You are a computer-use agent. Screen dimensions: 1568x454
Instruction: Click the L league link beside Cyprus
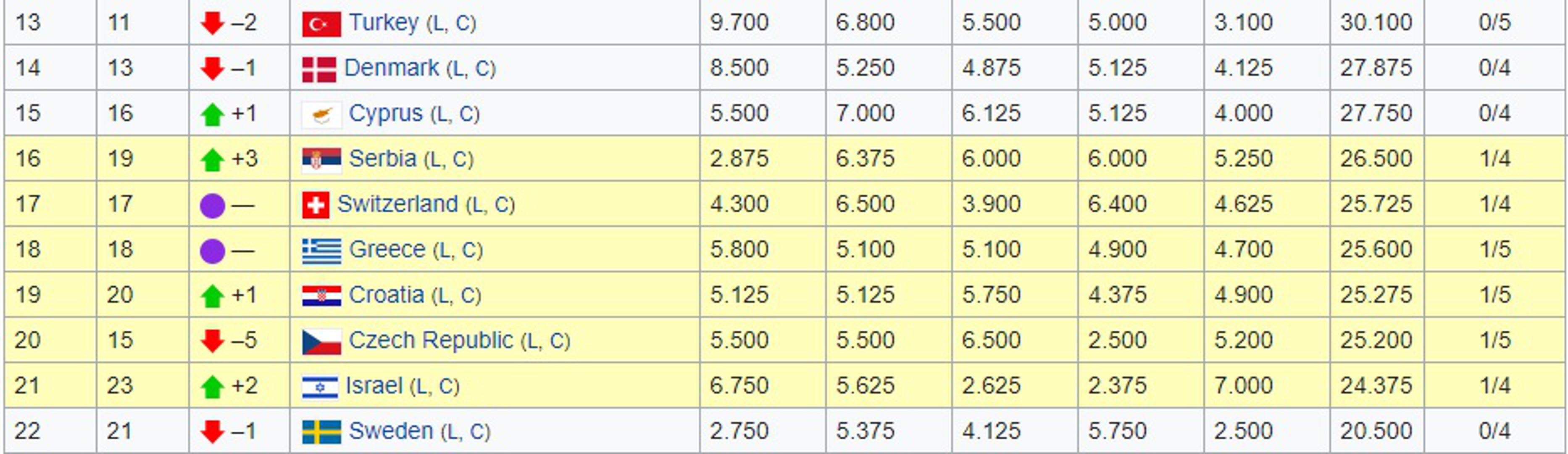click(439, 114)
